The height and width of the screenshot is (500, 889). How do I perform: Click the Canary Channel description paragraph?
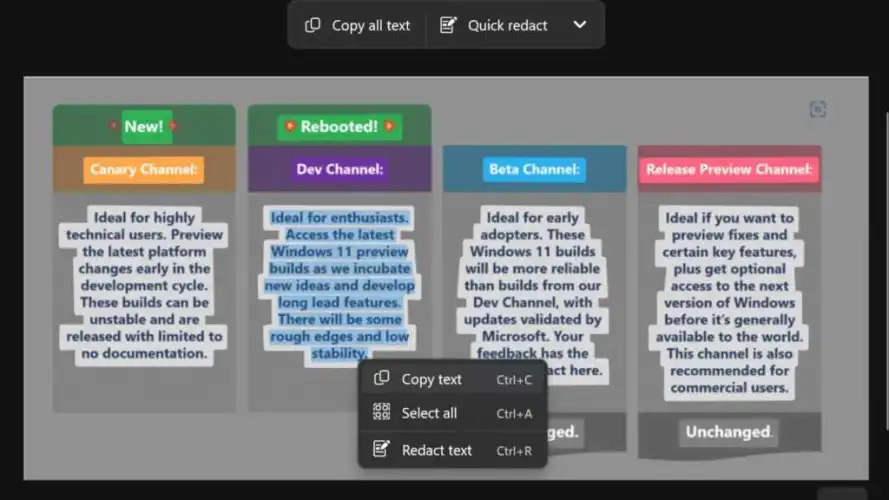coord(144,285)
